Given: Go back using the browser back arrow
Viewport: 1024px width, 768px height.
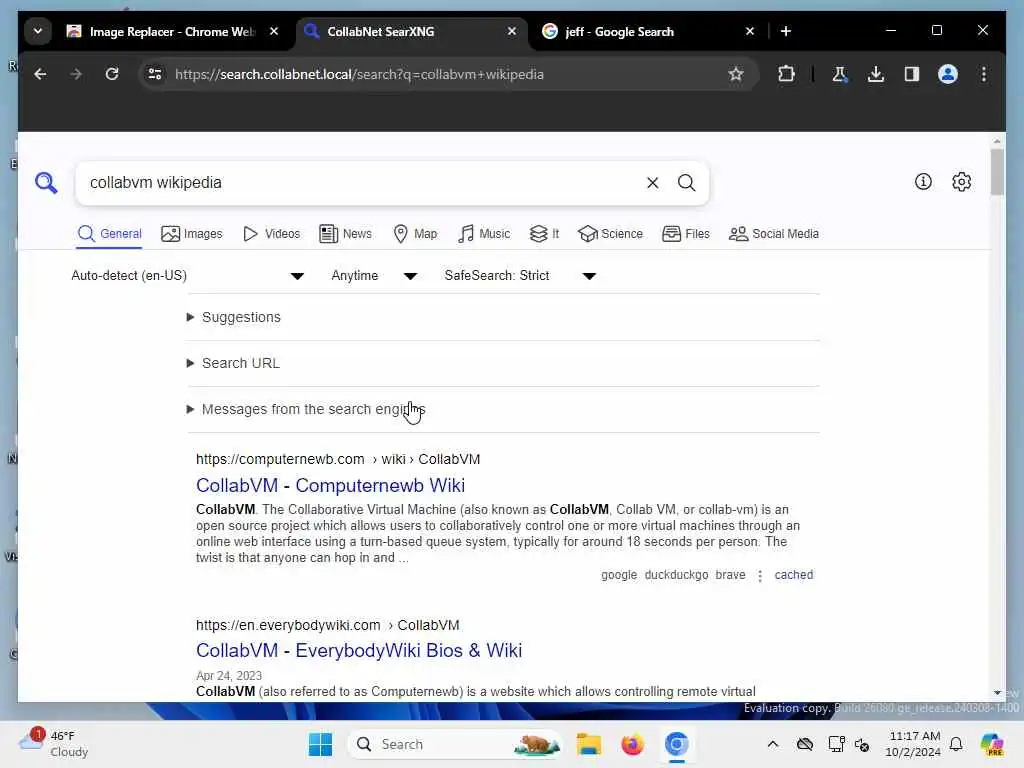Looking at the screenshot, I should point(40,74).
